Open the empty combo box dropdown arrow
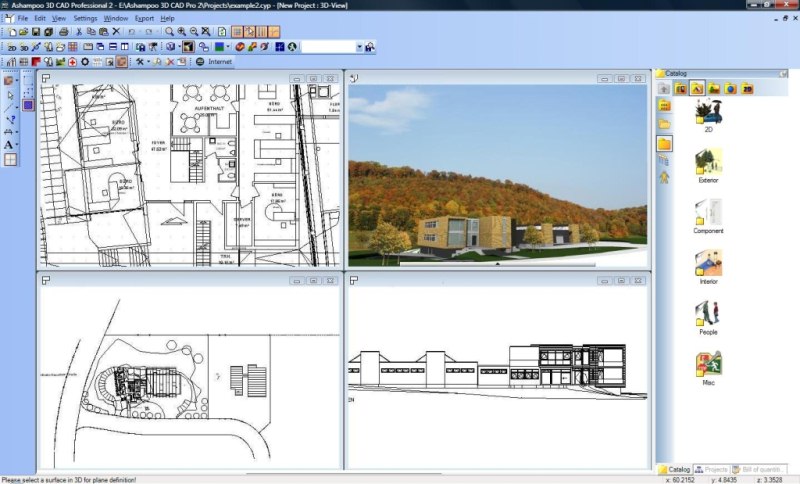This screenshot has height=484, width=800. coord(359,47)
